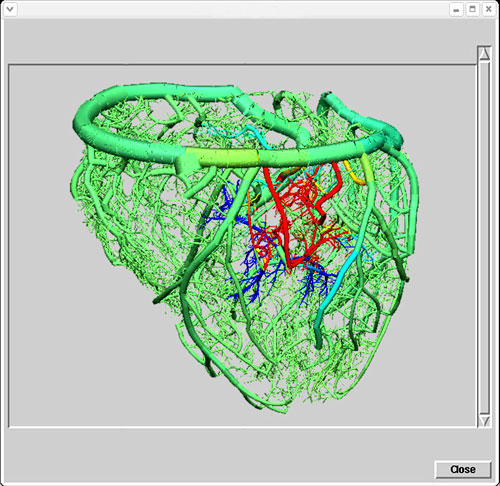500x486 pixels.
Task: Click the vertical scrollbar track
Action: [484, 237]
